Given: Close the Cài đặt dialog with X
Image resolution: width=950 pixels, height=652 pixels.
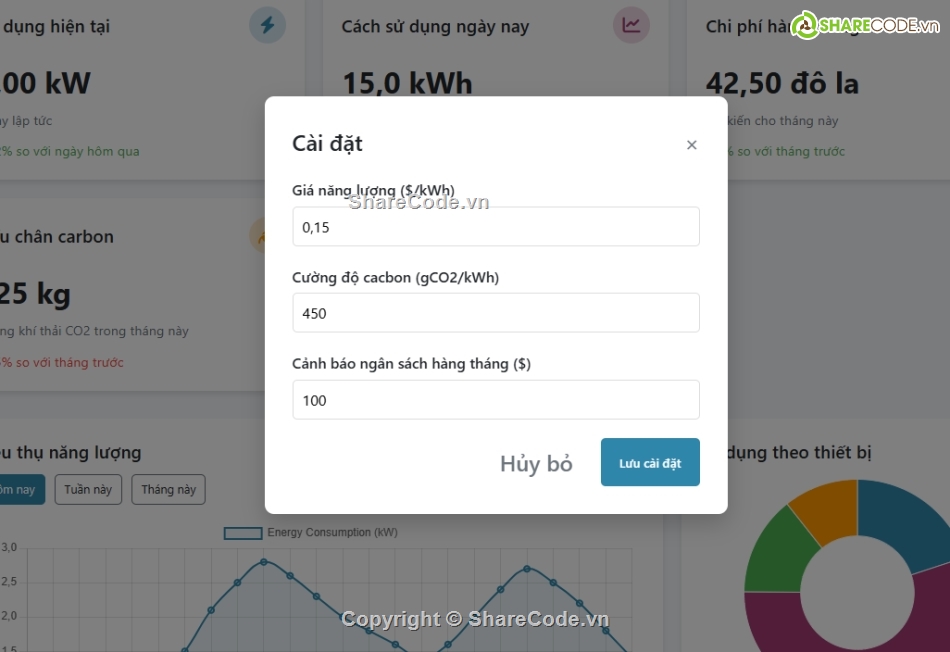Looking at the screenshot, I should tap(691, 145).
